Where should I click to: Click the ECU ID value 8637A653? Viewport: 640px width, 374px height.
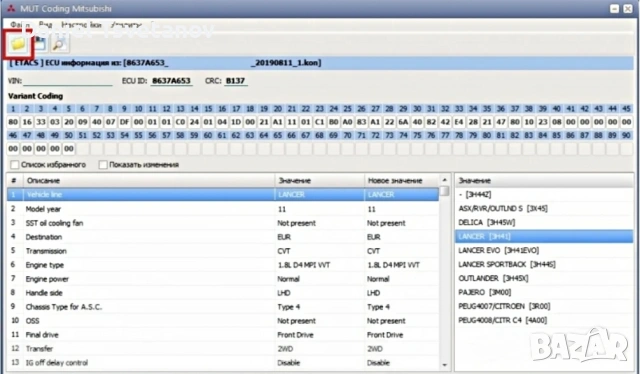171,81
